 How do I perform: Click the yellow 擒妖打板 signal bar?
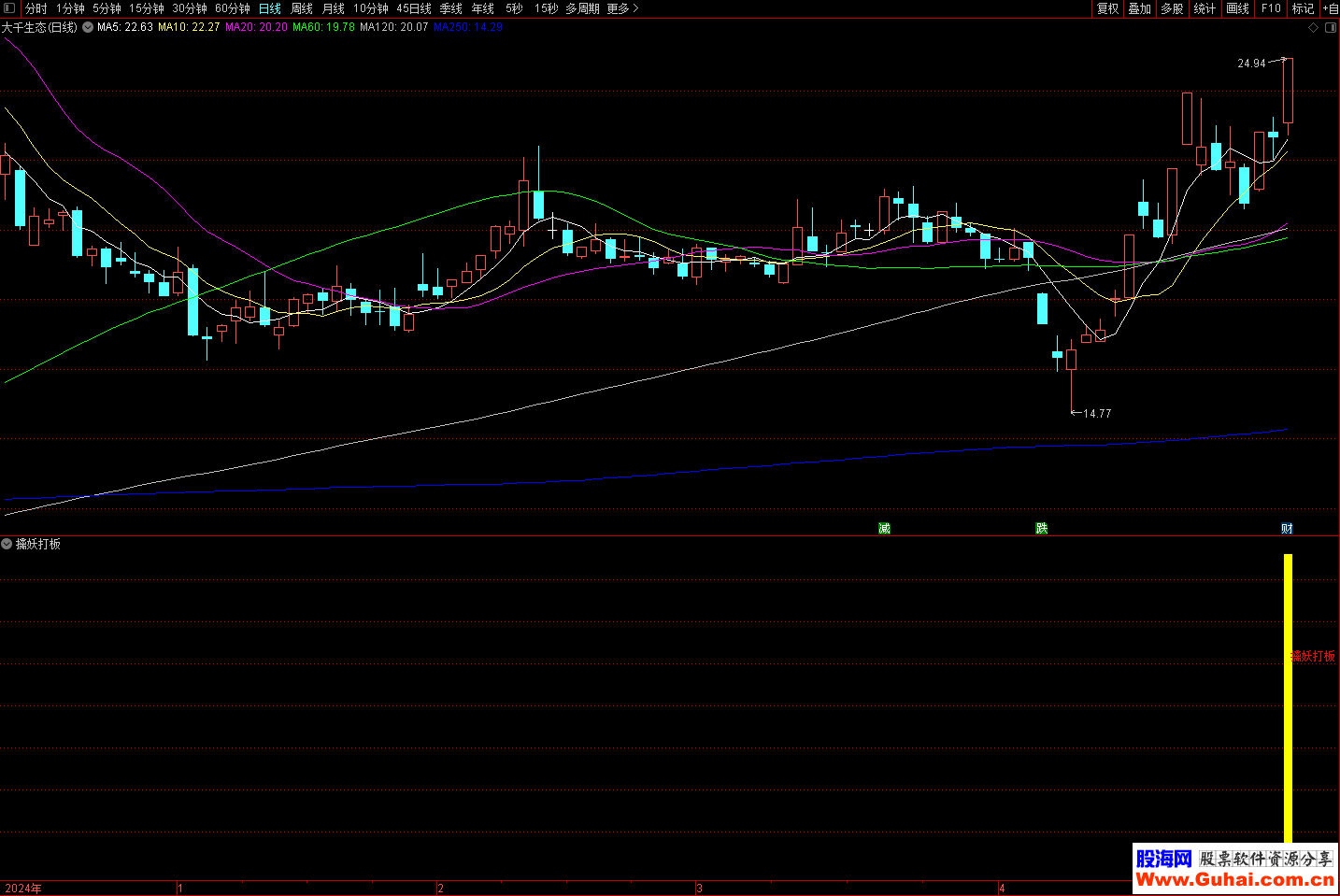(1288, 699)
